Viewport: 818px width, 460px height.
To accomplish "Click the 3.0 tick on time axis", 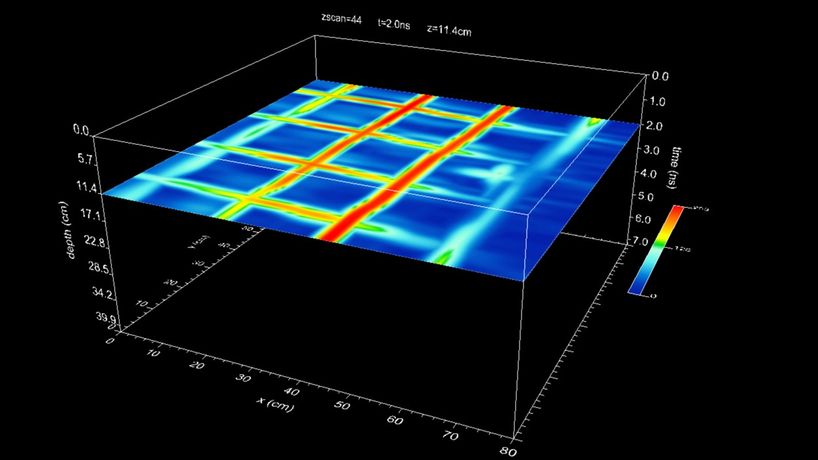I will tap(650, 150).
